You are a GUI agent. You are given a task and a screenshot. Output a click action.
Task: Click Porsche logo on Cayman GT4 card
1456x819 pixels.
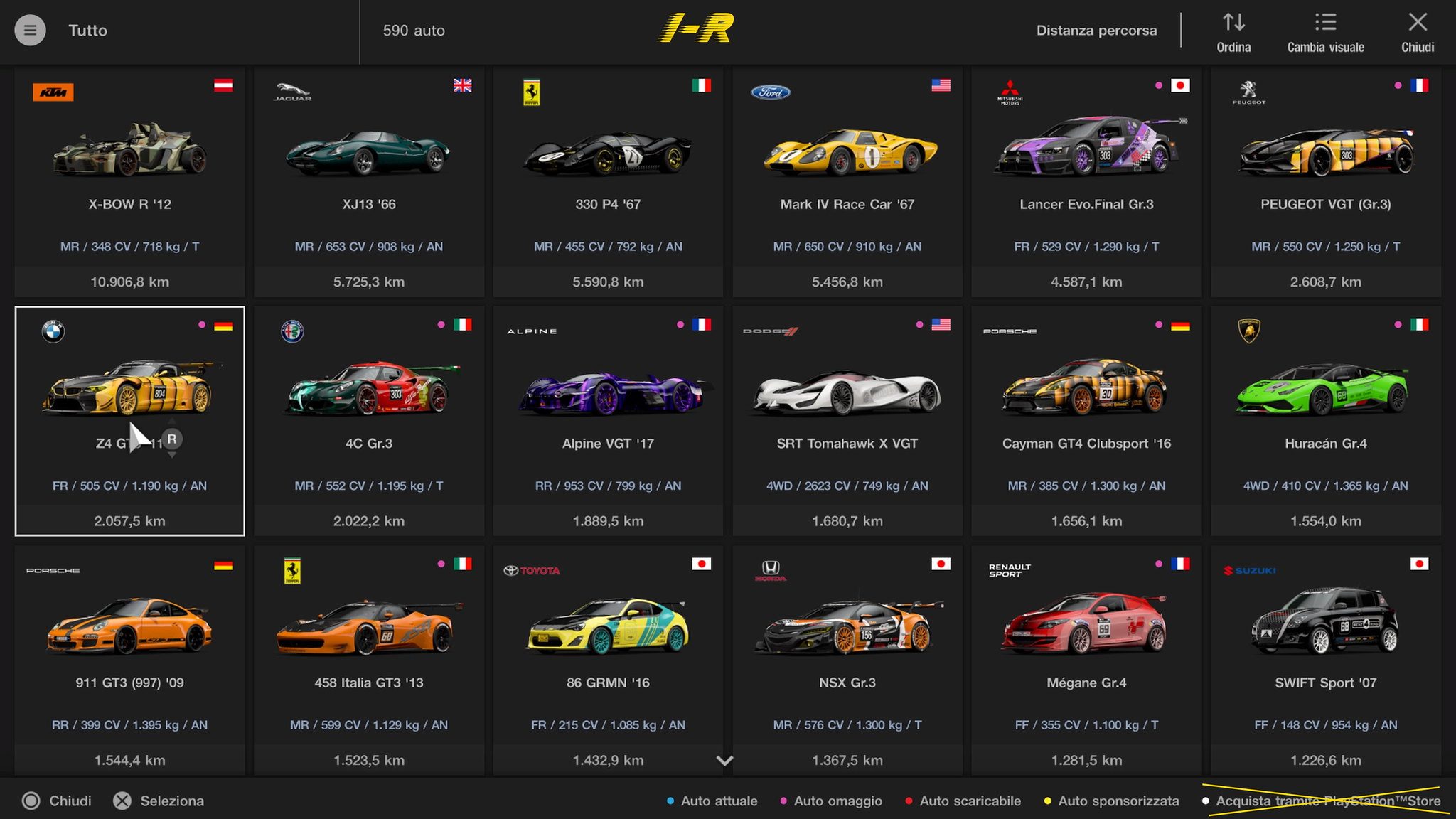click(x=1010, y=331)
